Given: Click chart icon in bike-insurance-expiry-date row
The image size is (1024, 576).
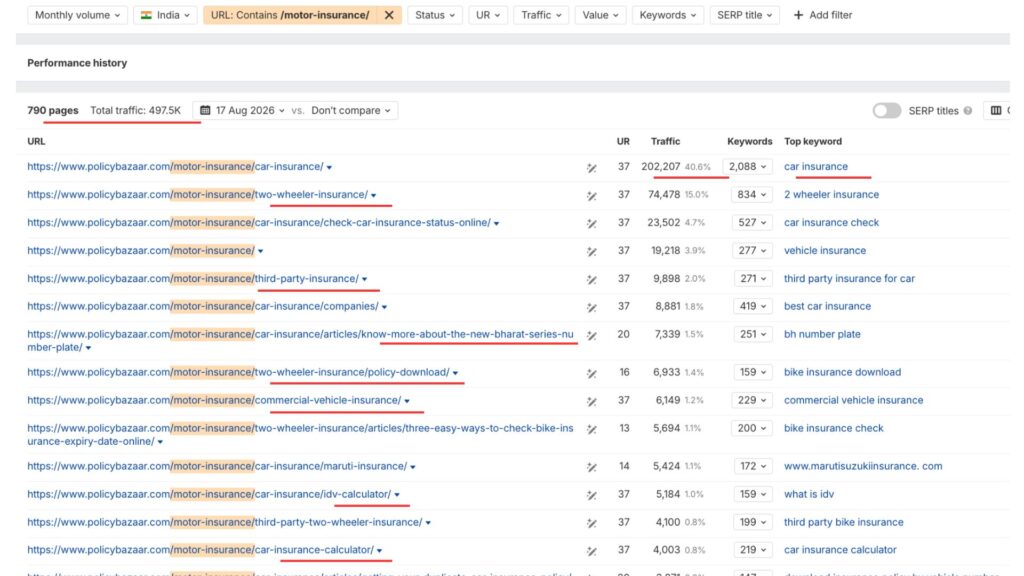Looking at the screenshot, I should 592,430.
